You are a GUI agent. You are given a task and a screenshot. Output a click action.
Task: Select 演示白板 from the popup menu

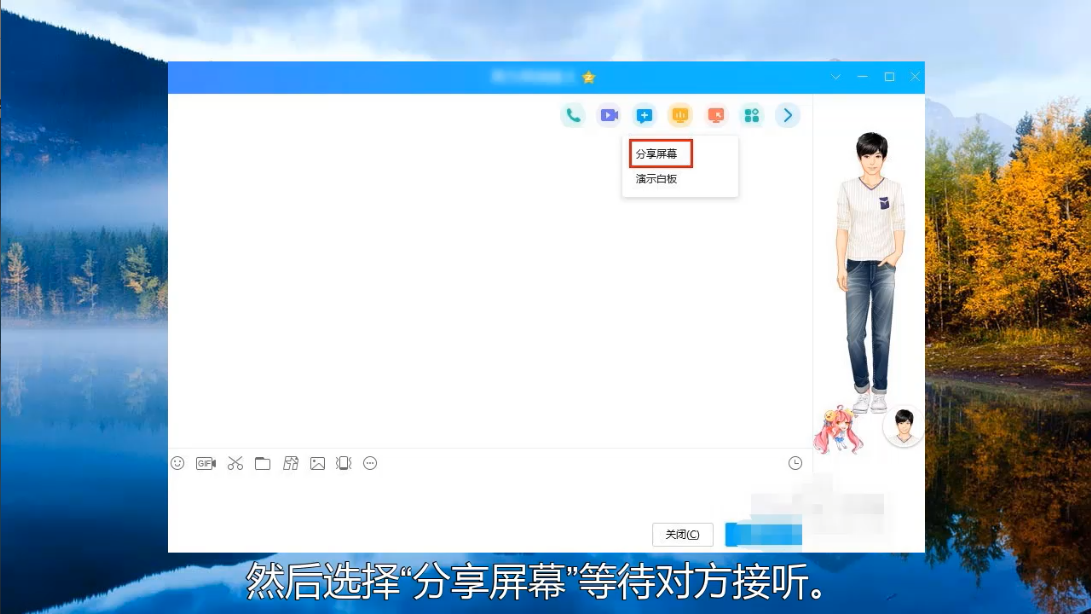click(x=657, y=179)
